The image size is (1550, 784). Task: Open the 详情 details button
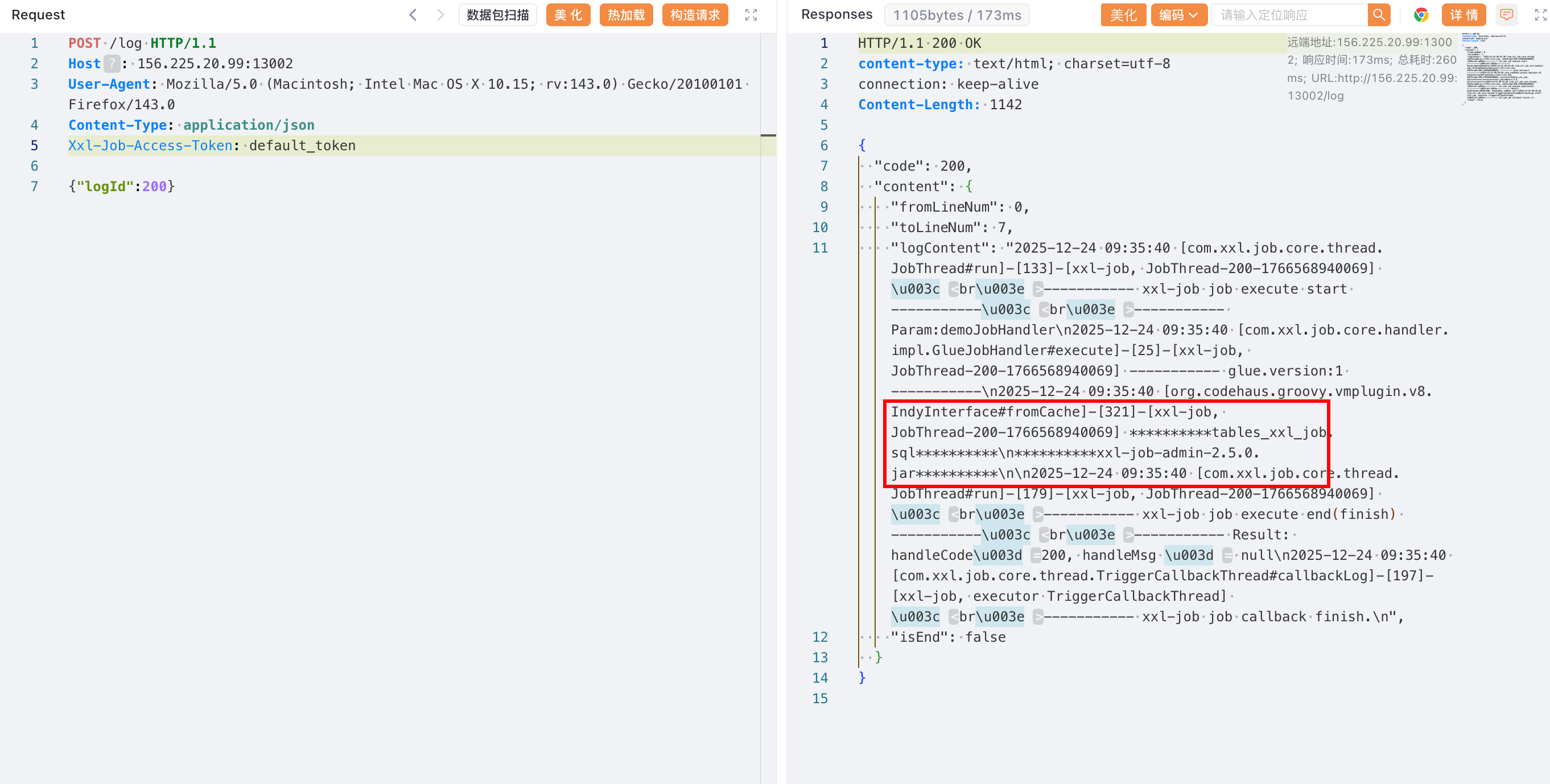1464,14
